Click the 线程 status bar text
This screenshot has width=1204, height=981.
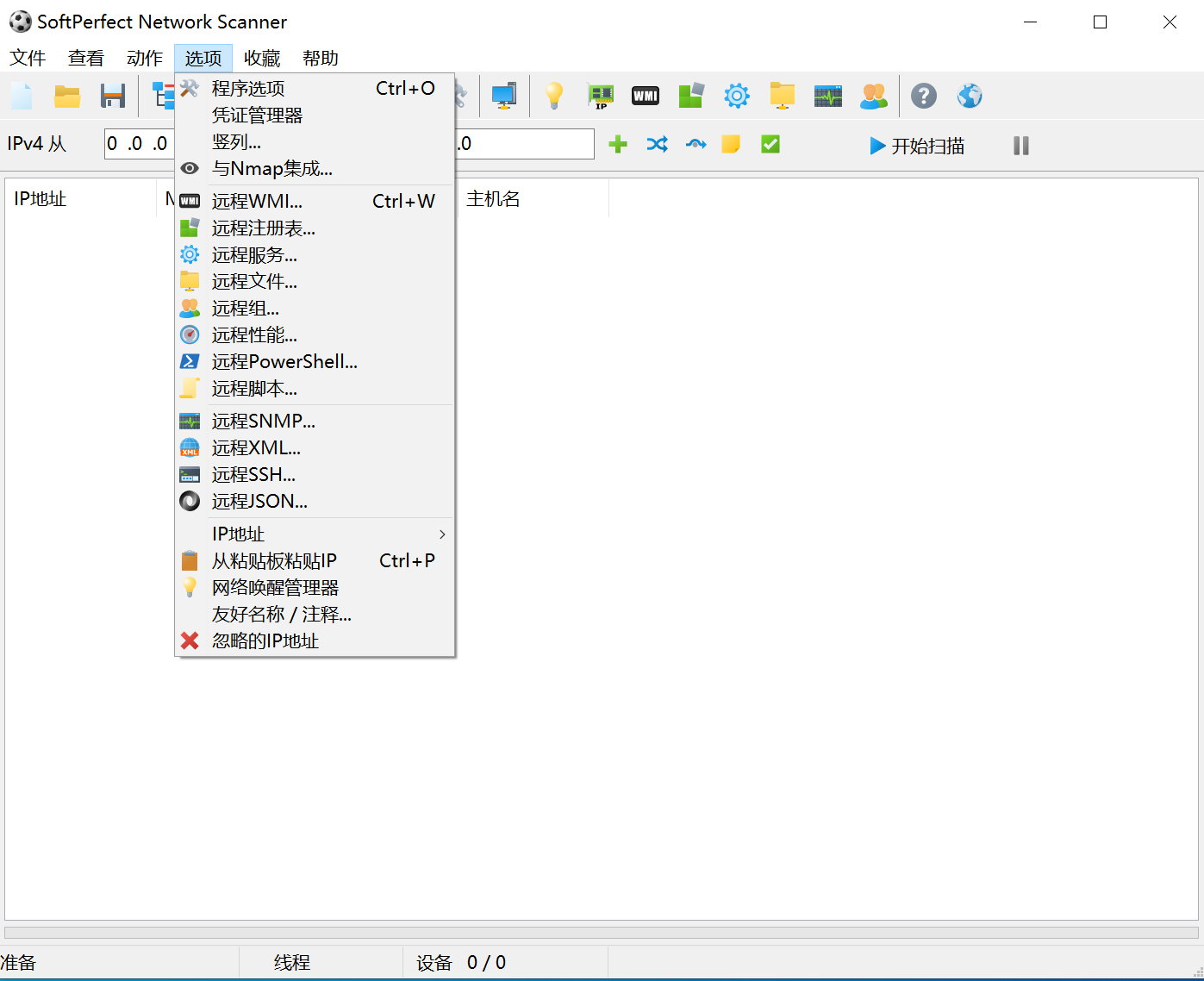pos(292,963)
